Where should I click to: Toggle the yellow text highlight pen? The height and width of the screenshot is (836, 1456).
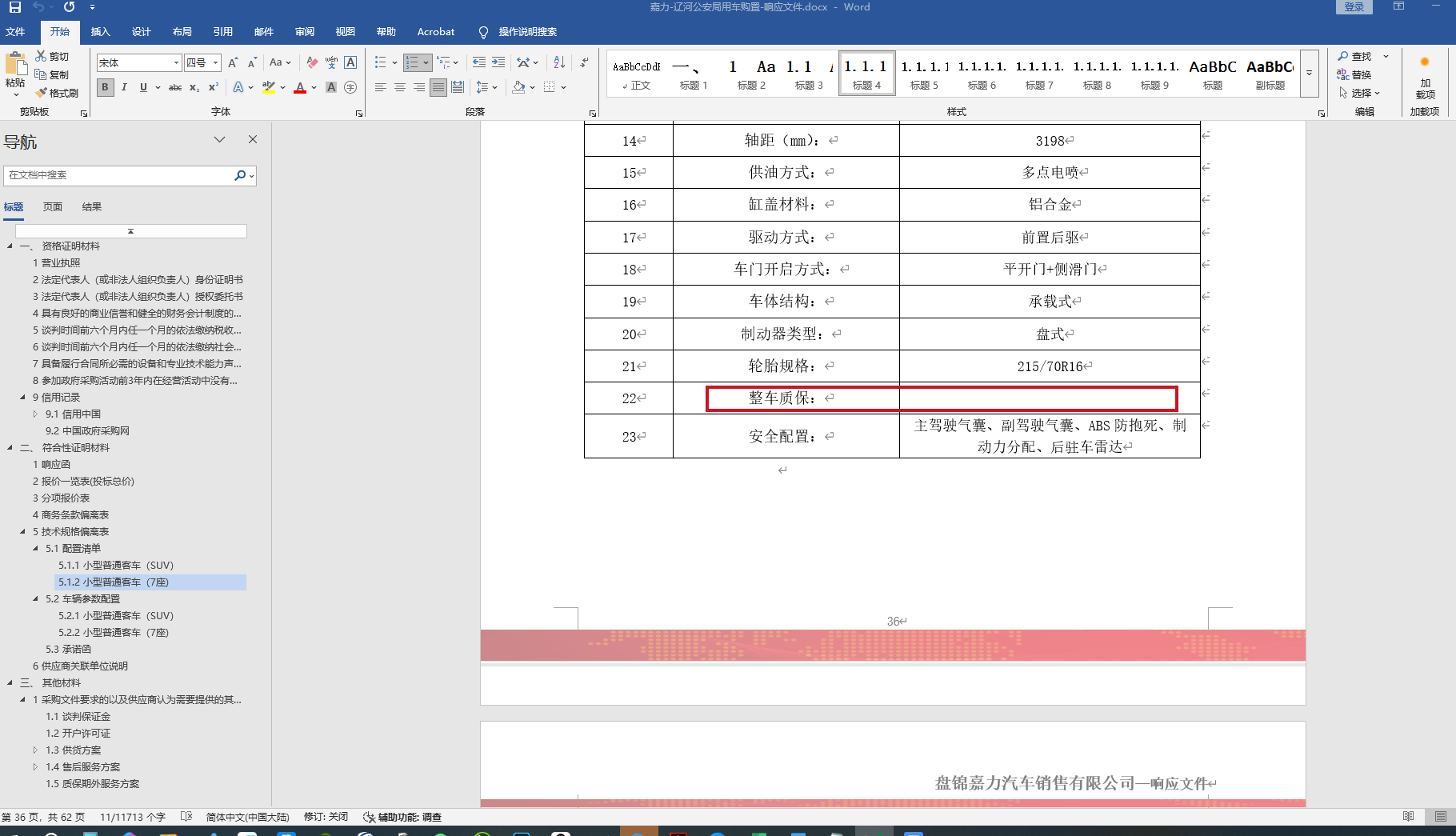(268, 87)
